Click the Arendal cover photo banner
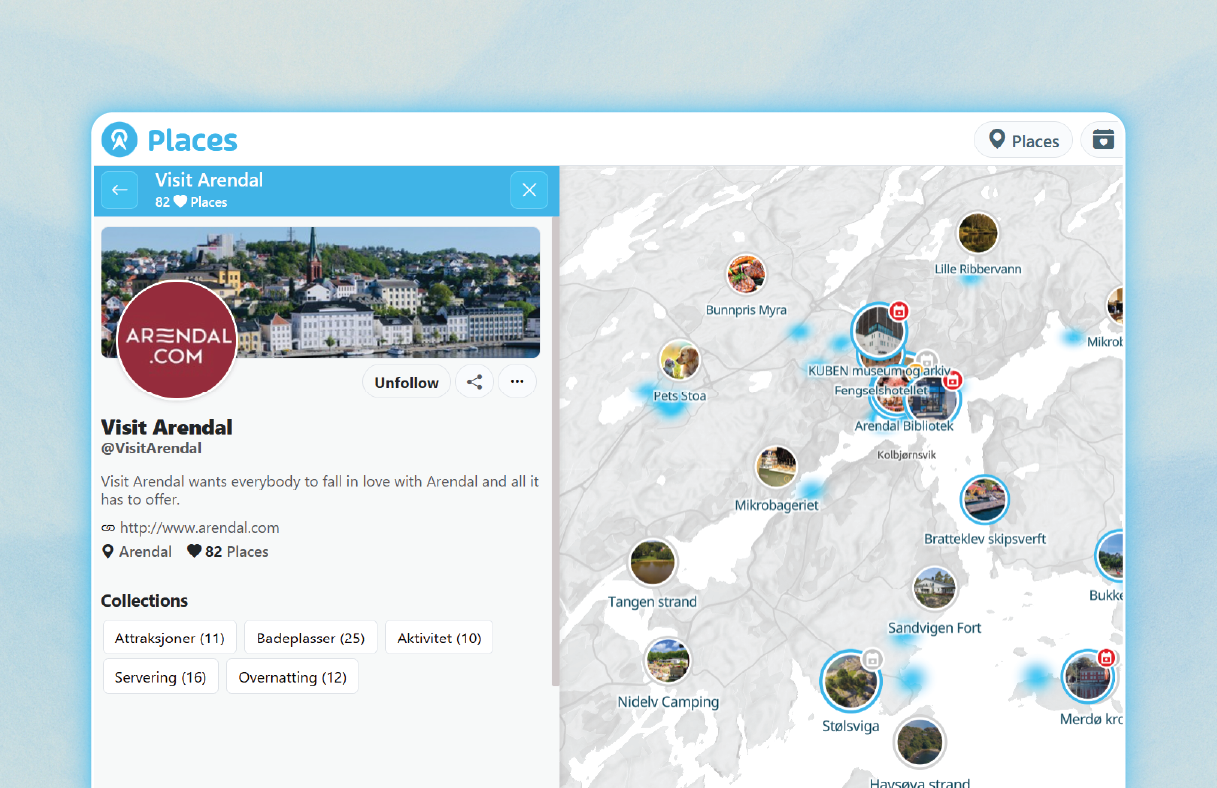The width and height of the screenshot is (1217, 788). click(320, 292)
